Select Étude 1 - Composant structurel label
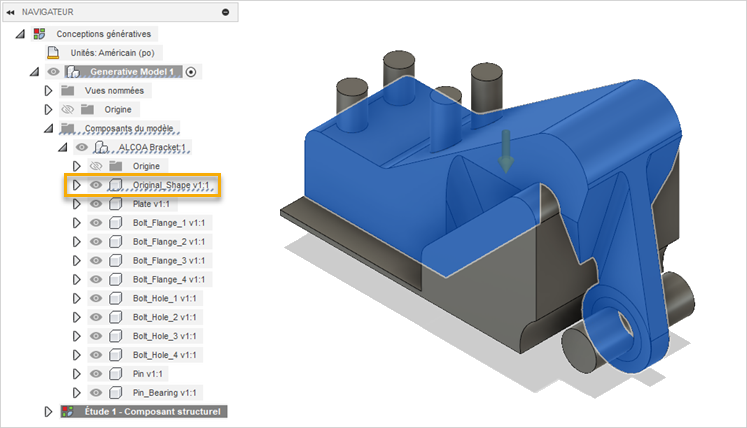This screenshot has width=747, height=428. tap(152, 411)
